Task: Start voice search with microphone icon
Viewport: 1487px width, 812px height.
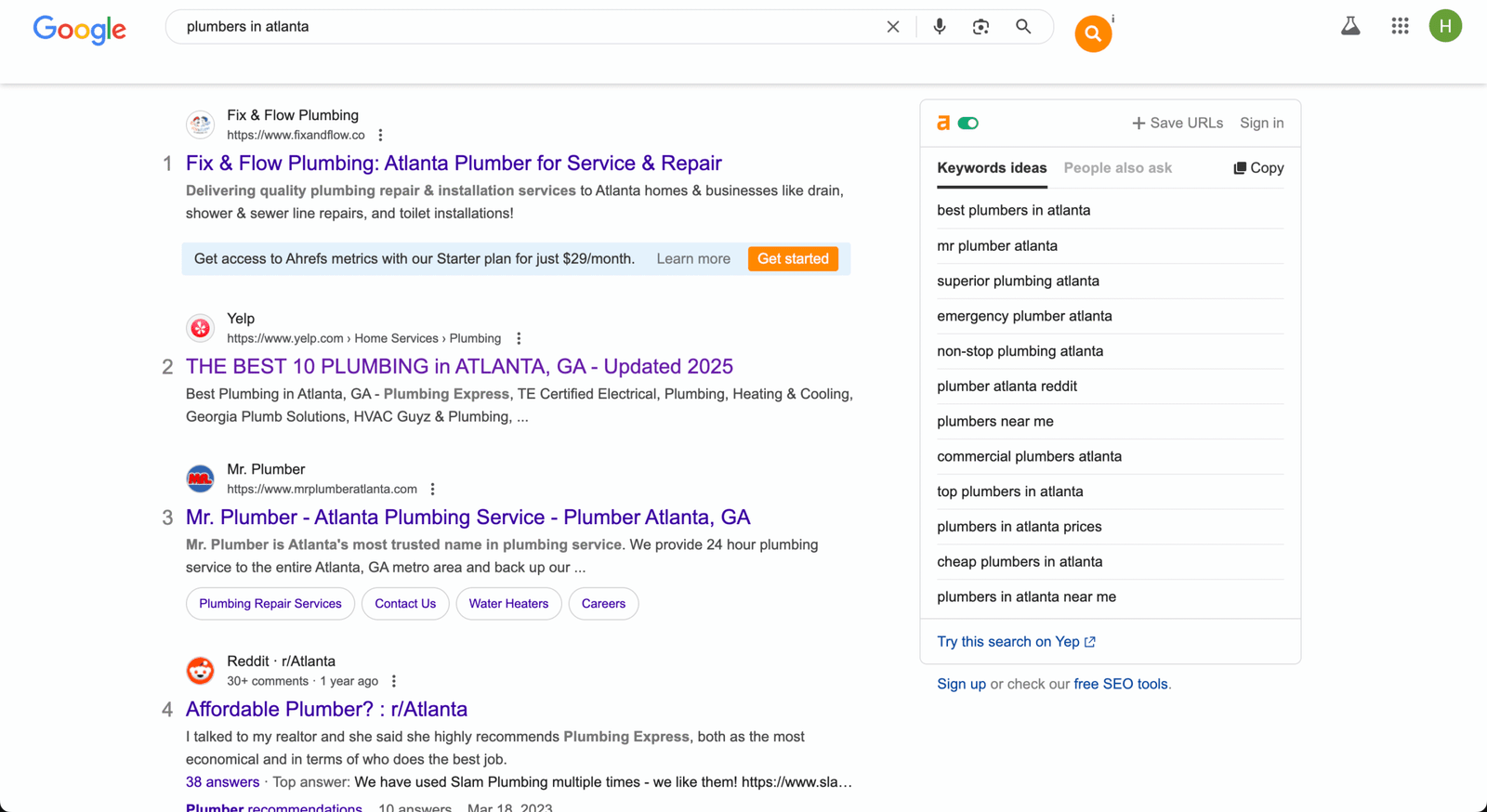Action: (940, 27)
